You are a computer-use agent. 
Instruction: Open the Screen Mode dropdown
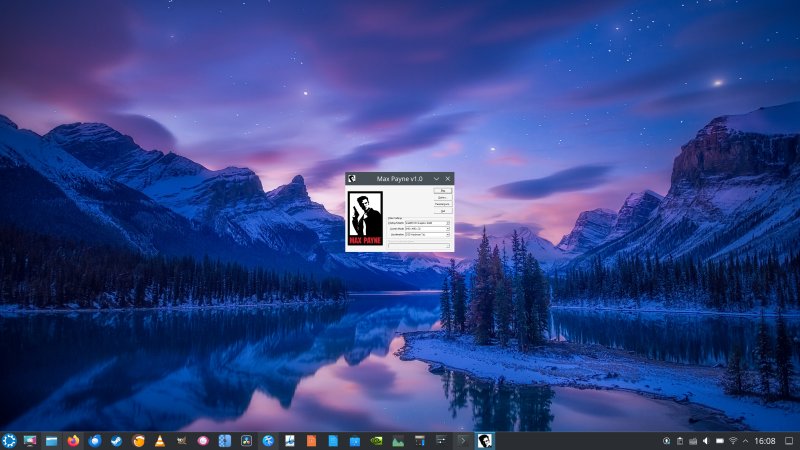(x=427, y=229)
